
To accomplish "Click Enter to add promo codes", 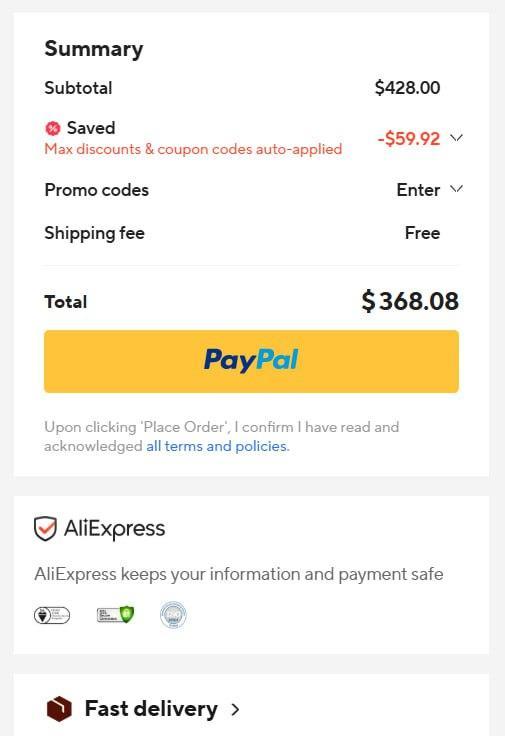I will click(418, 190).
